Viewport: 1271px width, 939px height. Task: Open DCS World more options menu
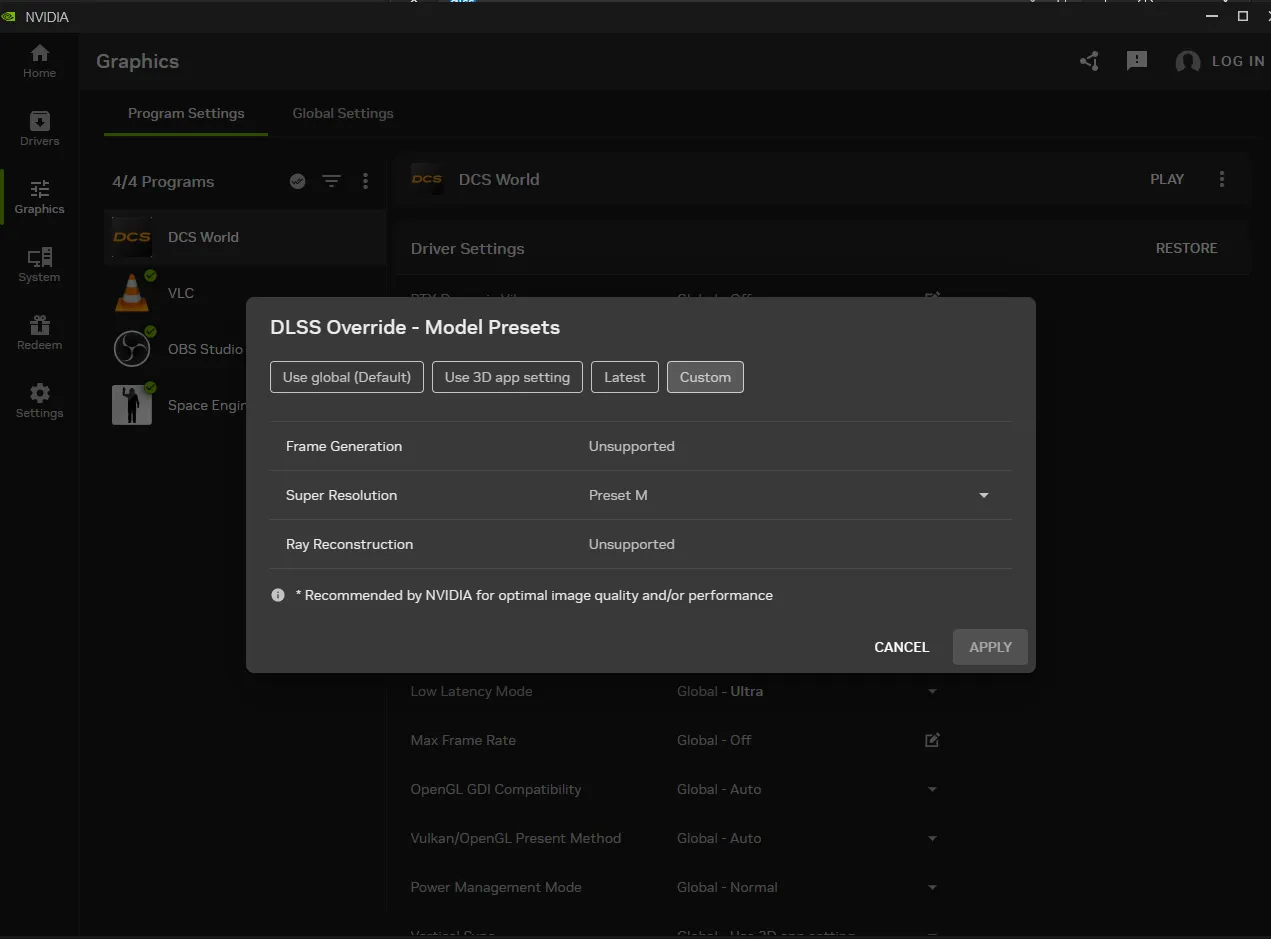click(x=1222, y=179)
